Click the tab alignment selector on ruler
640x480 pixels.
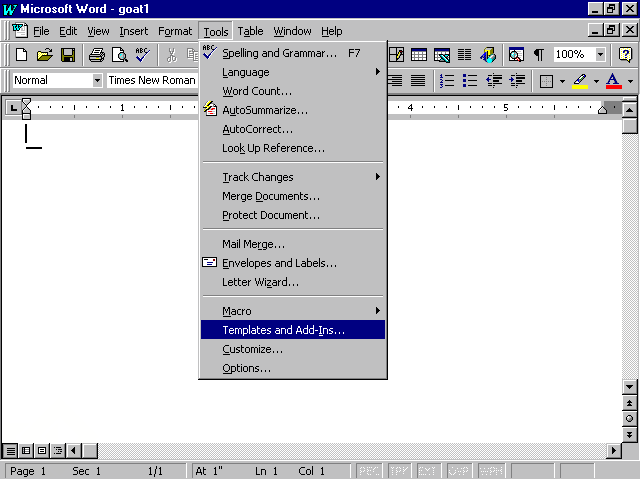13,108
